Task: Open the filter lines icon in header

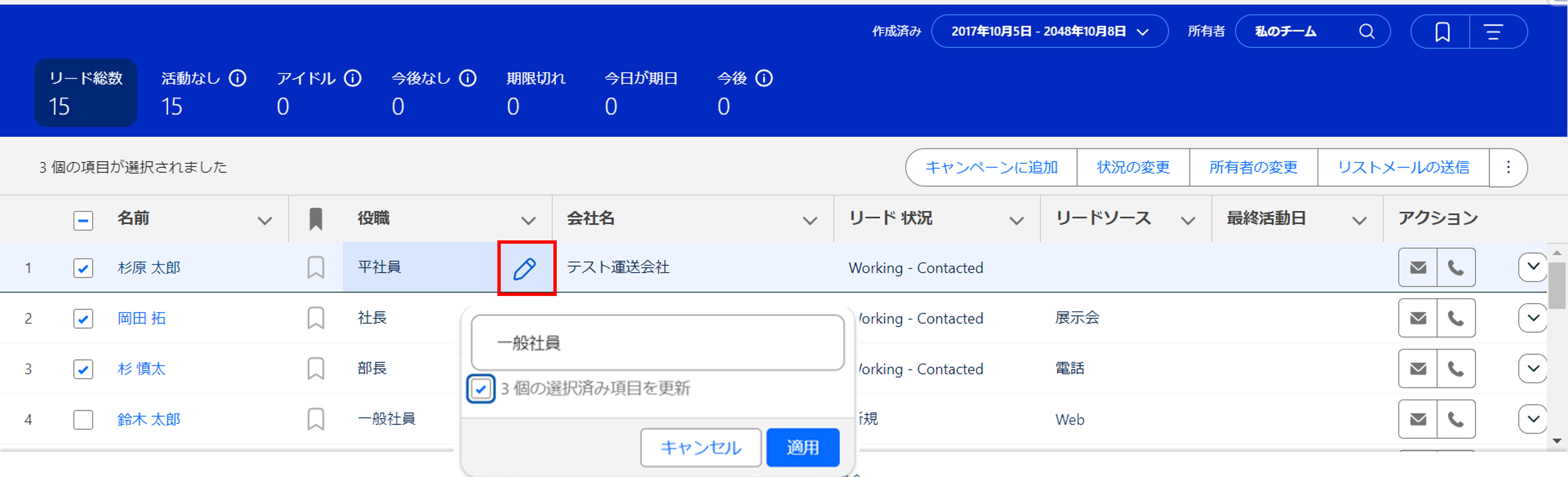Action: click(1493, 32)
